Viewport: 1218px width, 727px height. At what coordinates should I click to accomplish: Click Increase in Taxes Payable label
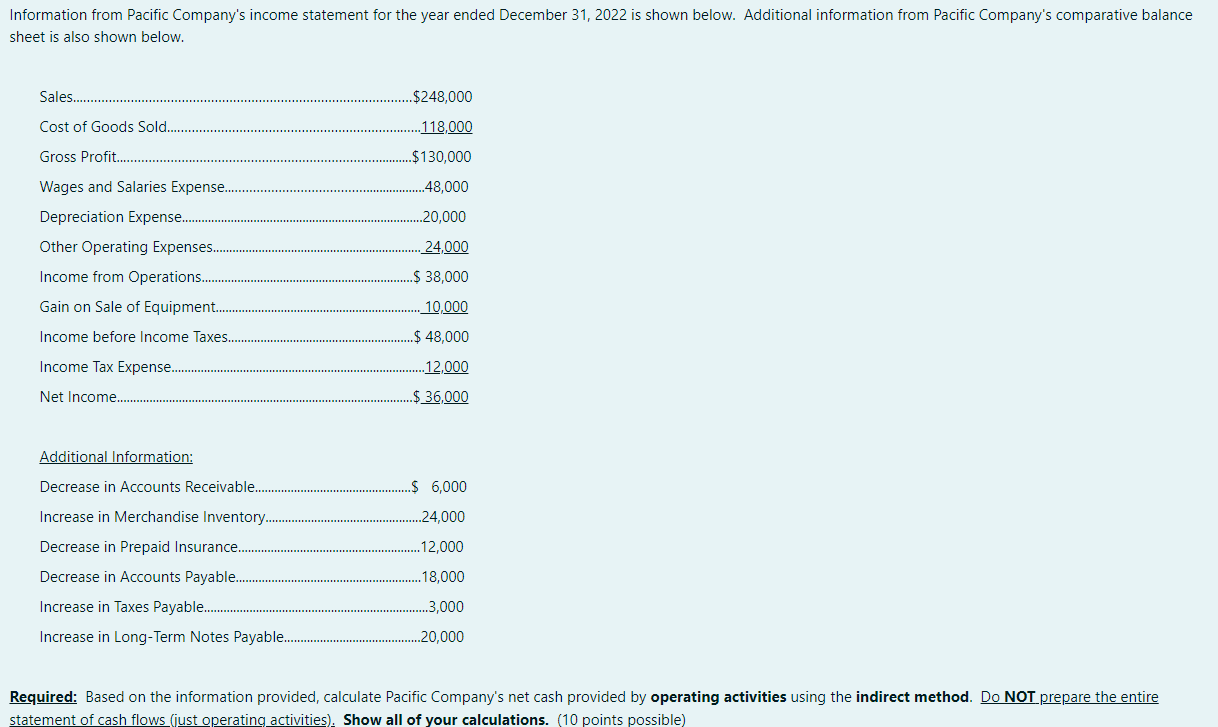pyautogui.click(x=122, y=607)
